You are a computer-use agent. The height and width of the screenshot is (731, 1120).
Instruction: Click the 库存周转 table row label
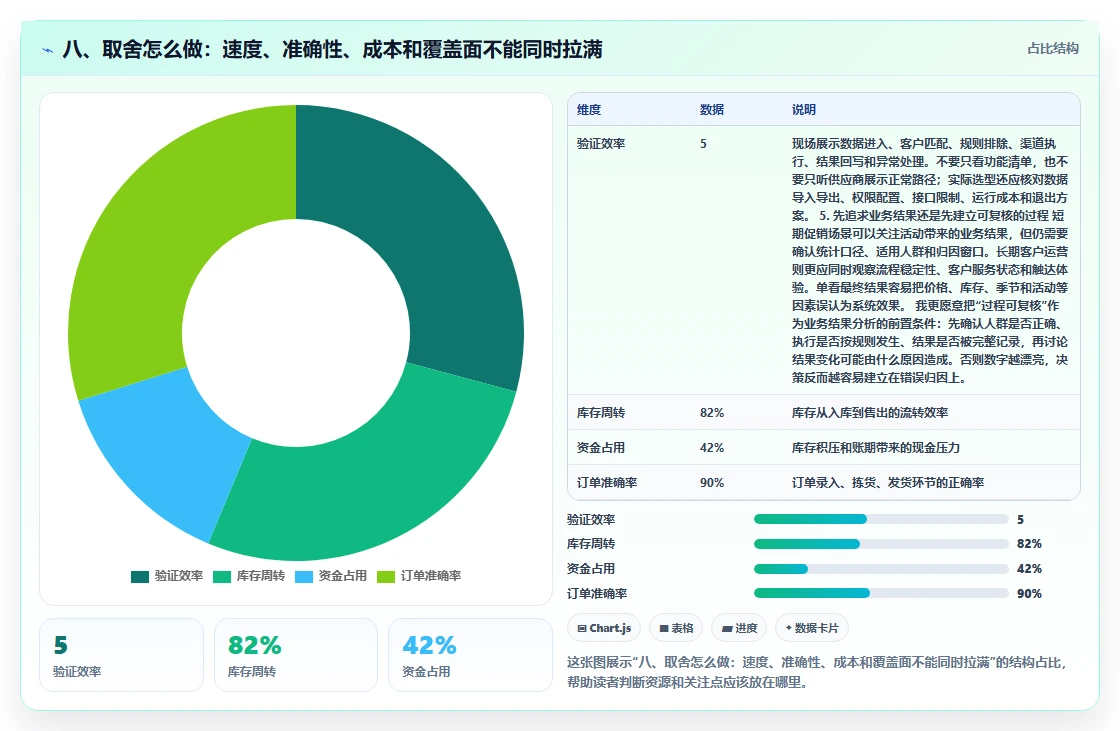601,413
